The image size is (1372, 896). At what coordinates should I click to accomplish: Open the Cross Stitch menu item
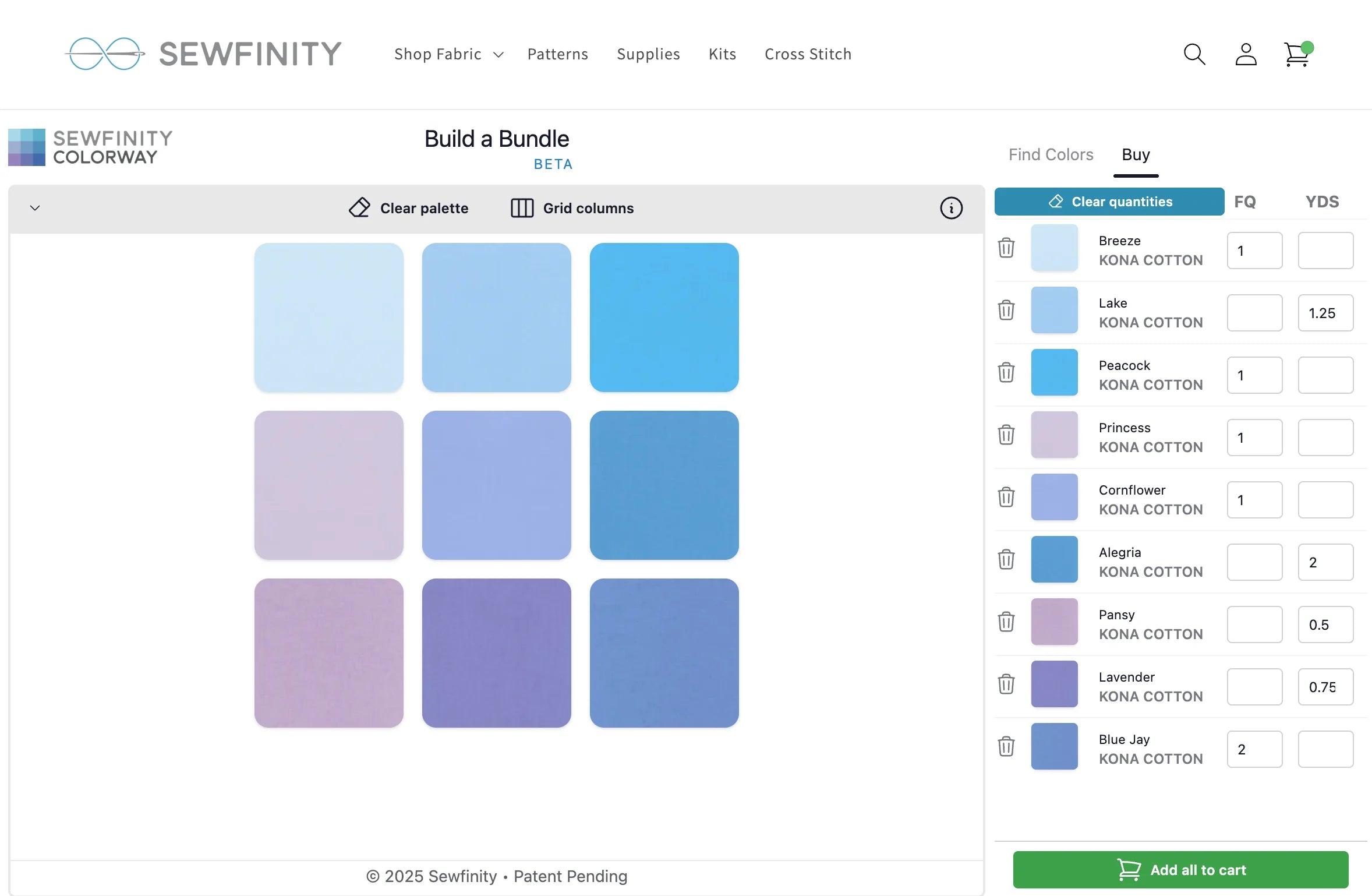point(808,54)
